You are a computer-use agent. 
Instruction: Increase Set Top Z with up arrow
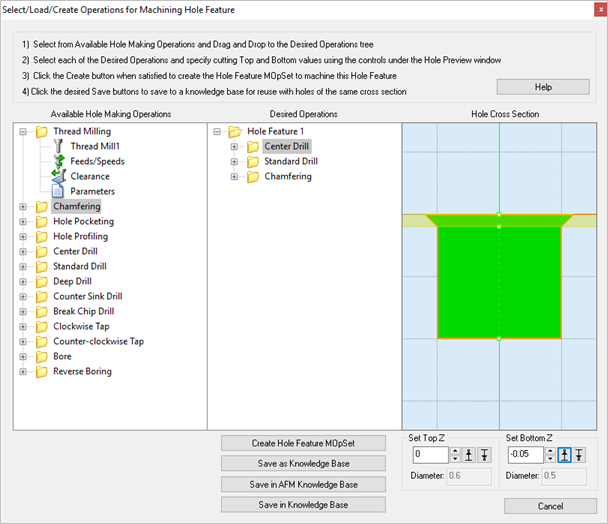[x=455, y=451]
